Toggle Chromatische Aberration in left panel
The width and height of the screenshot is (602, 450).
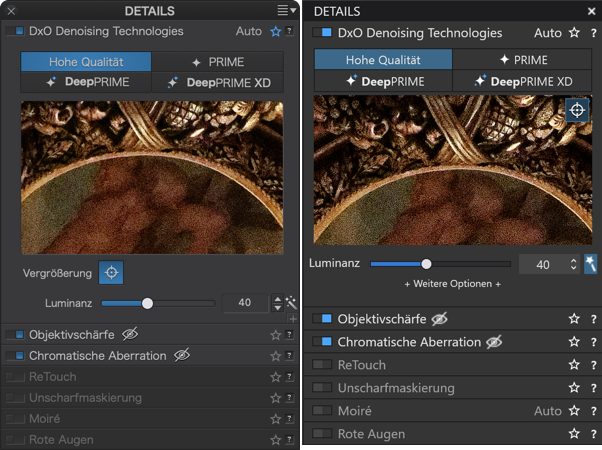[x=15, y=356]
